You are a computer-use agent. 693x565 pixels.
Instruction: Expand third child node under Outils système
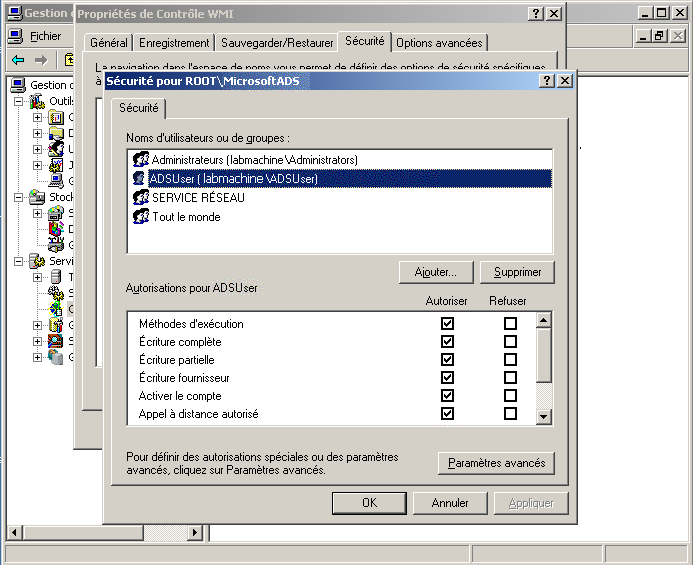[x=38, y=149]
